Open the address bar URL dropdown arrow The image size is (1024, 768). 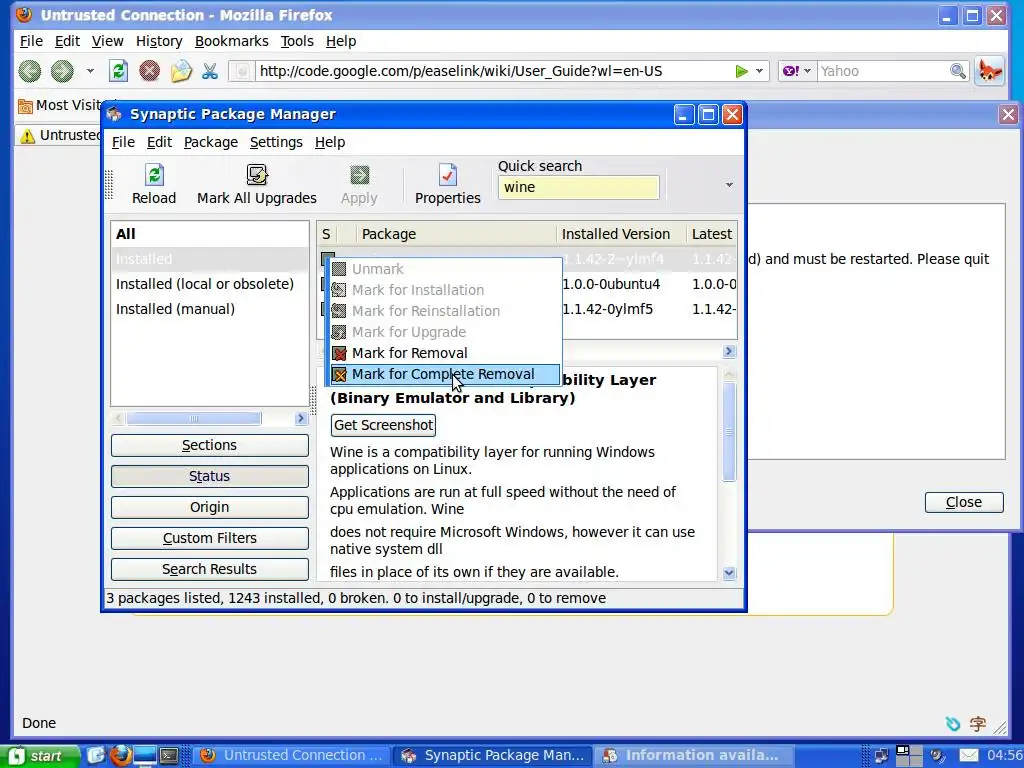click(759, 71)
